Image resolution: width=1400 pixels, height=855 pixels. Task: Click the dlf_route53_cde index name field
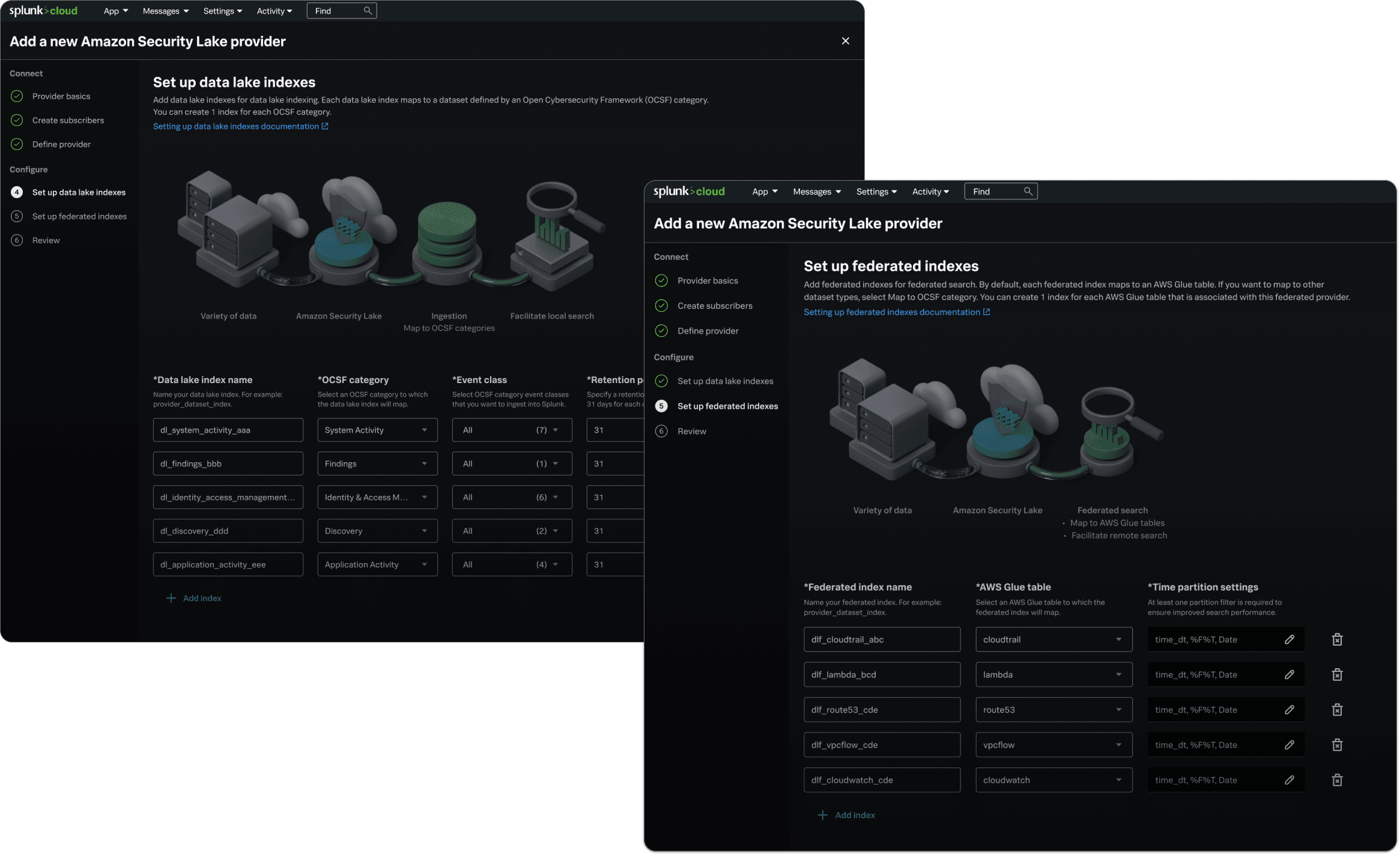[x=882, y=710]
